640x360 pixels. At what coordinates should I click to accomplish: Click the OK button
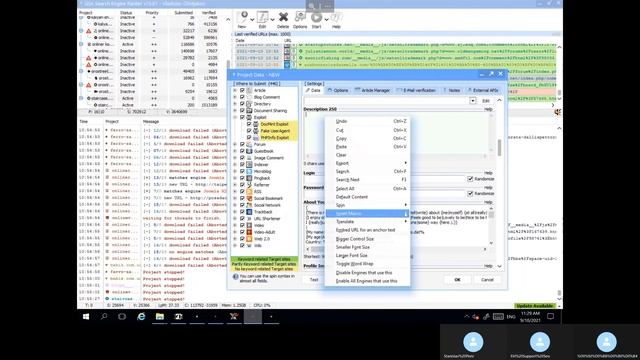point(457,280)
